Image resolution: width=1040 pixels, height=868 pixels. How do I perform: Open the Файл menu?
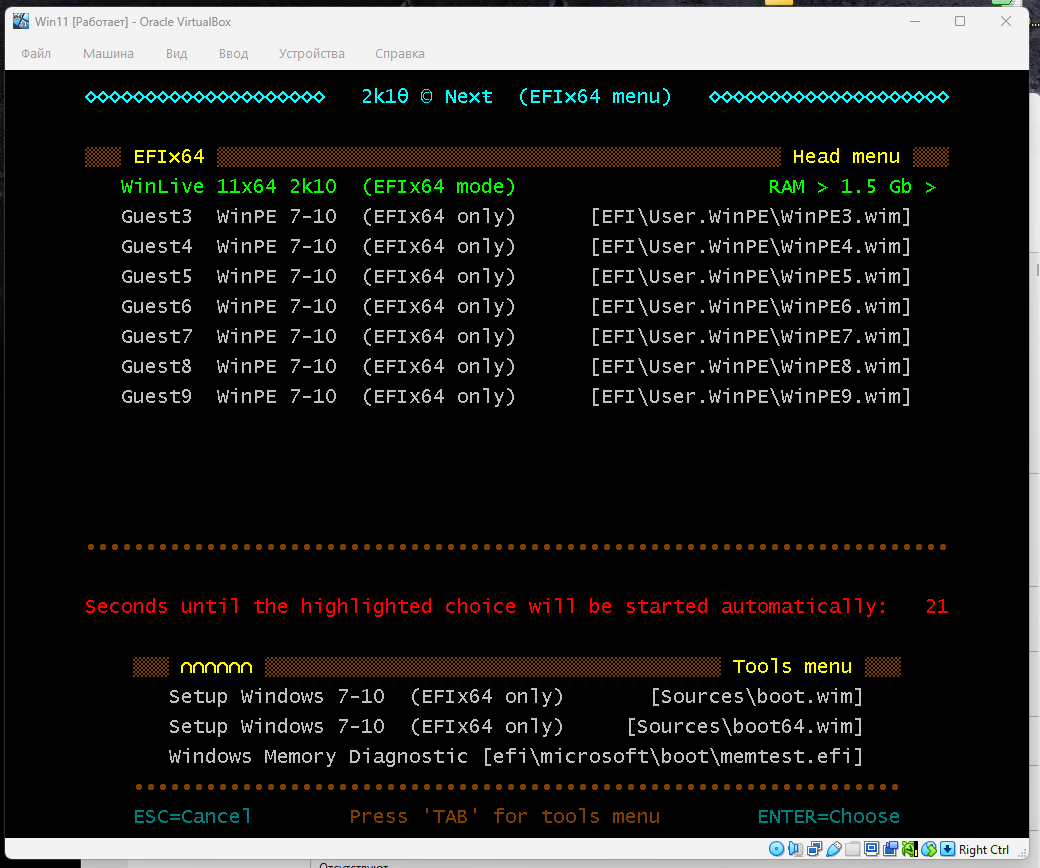[36, 54]
